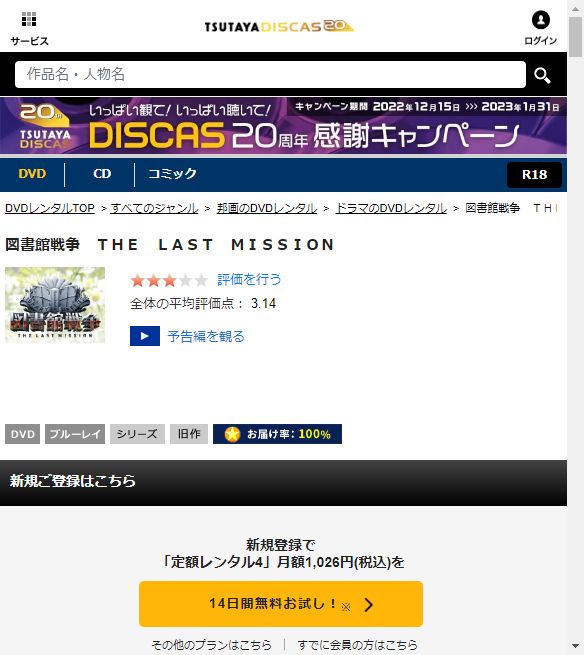Click the page vertical scrollbar
Screen dimensions: 584x655
point(576,328)
